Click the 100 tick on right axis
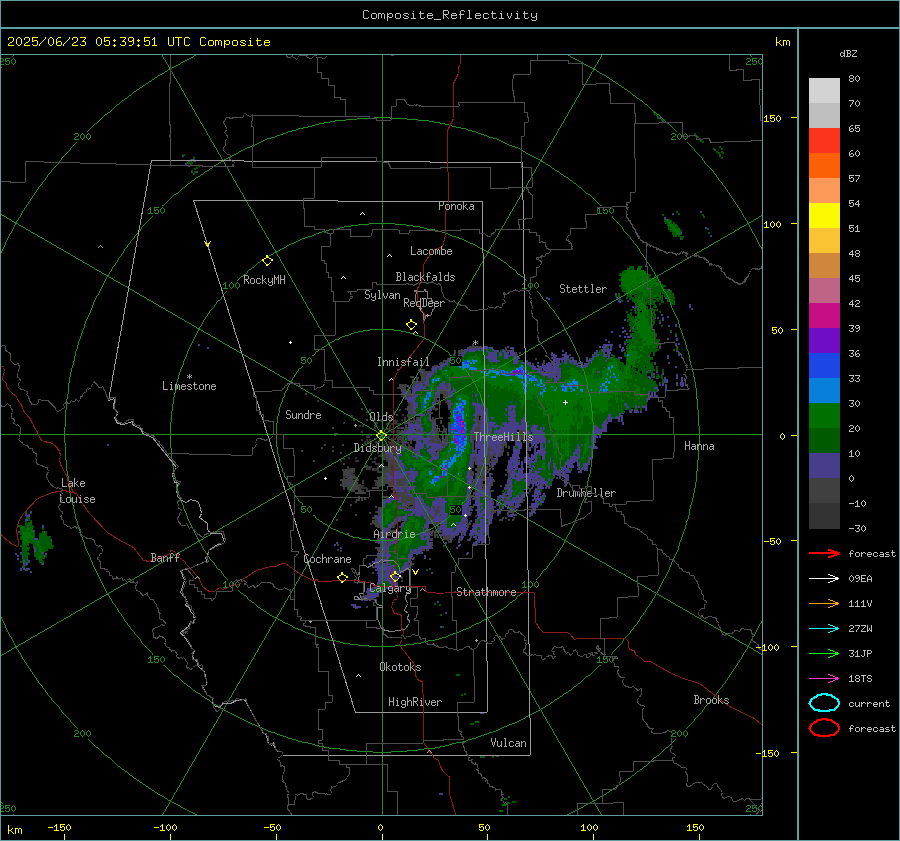 [x=773, y=224]
